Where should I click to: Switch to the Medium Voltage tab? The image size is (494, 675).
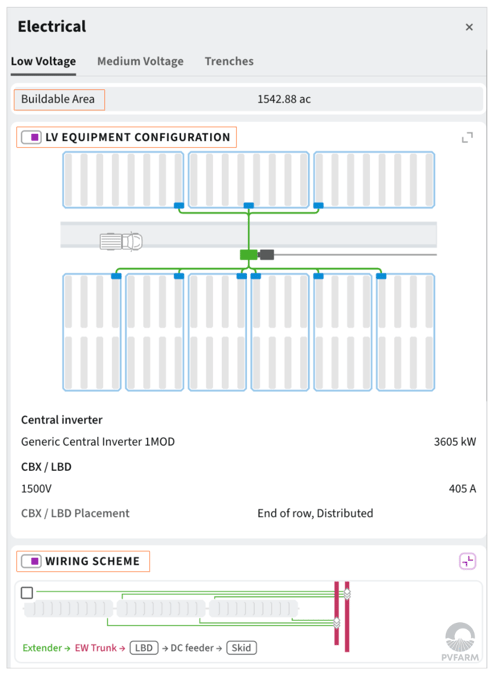(x=140, y=61)
